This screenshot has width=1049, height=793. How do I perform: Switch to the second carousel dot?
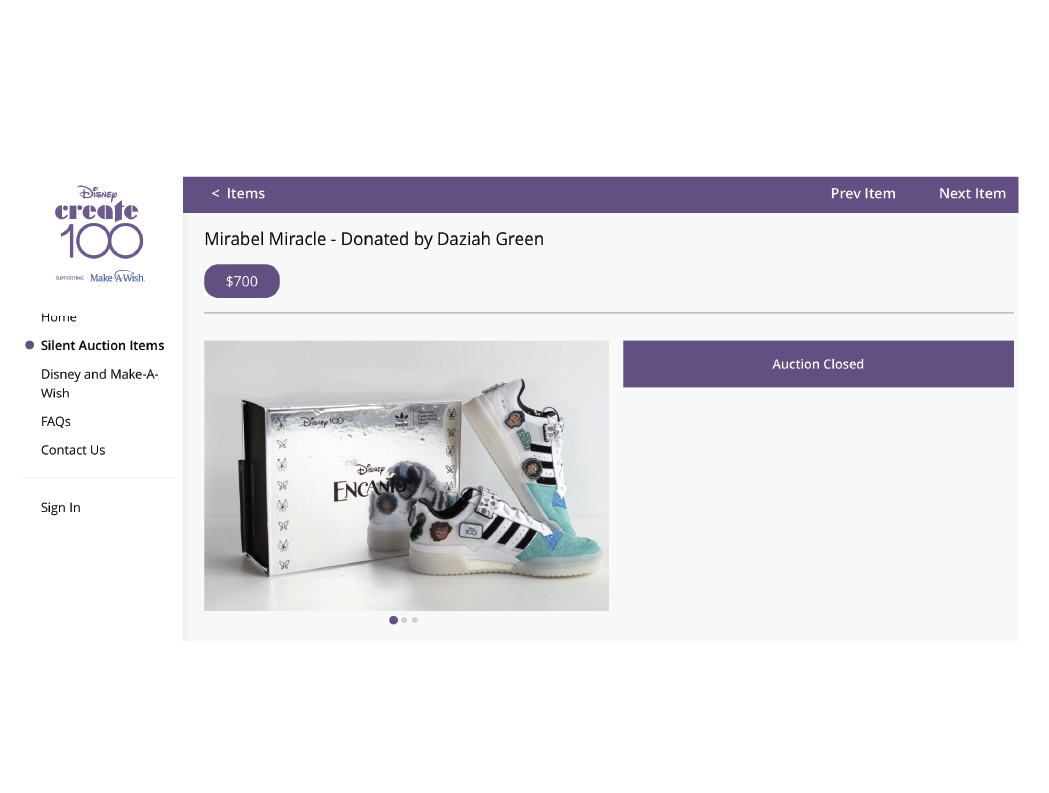coord(404,620)
